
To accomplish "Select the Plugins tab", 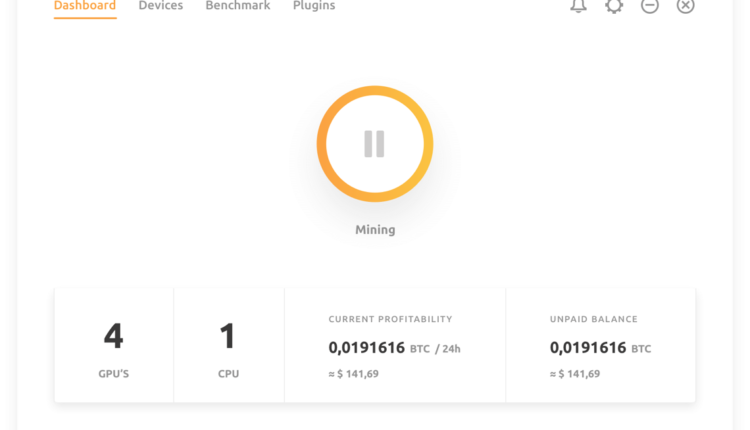I will [314, 6].
